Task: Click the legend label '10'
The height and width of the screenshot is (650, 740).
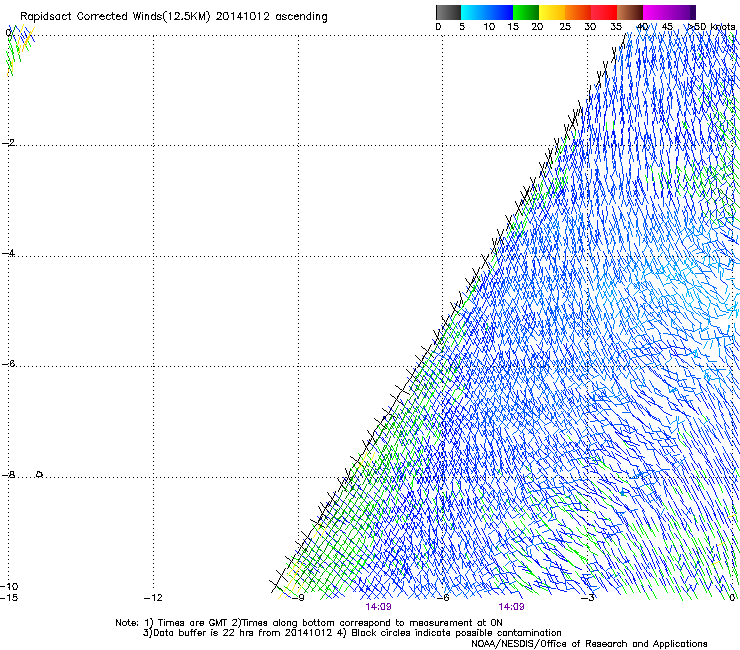Action: point(489,27)
